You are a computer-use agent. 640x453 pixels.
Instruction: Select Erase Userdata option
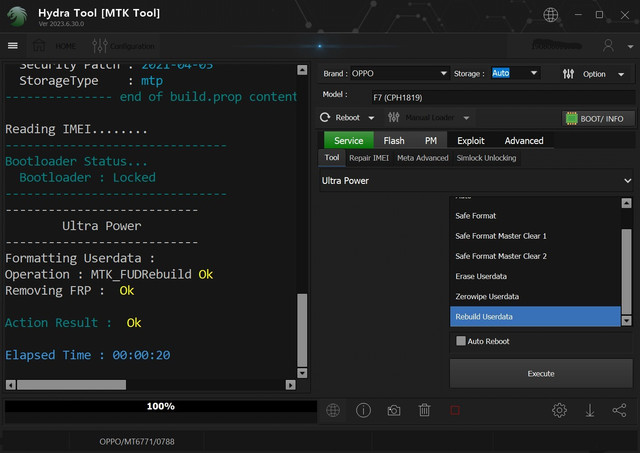[x=535, y=276]
